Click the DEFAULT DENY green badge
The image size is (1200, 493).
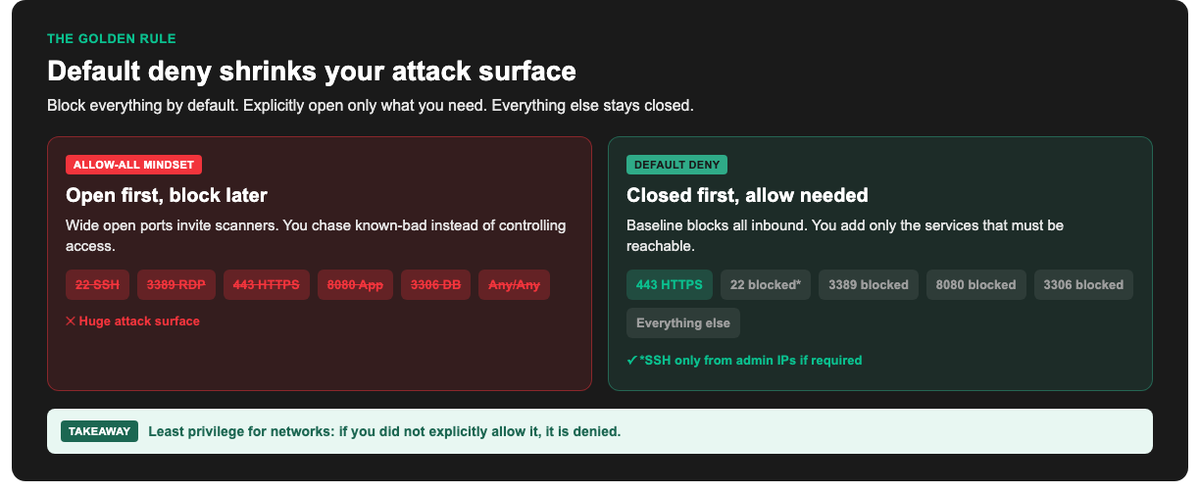point(677,165)
